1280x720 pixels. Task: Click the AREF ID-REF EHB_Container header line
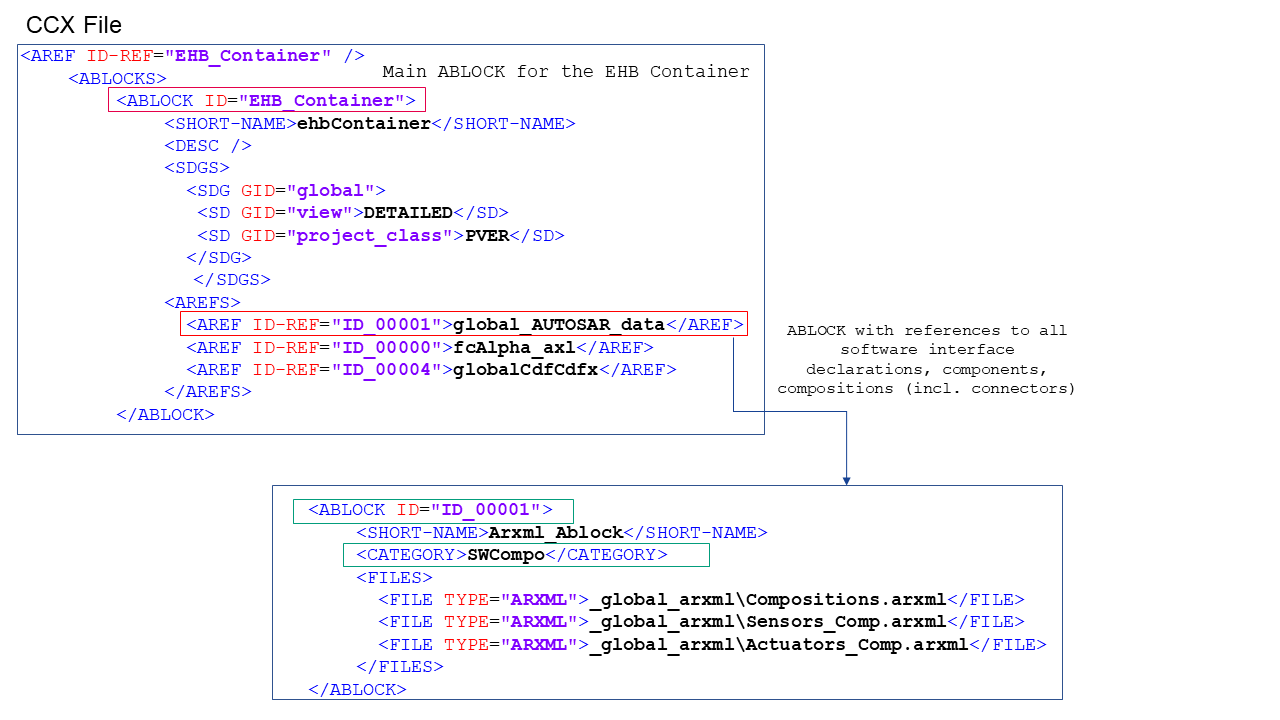click(x=190, y=56)
